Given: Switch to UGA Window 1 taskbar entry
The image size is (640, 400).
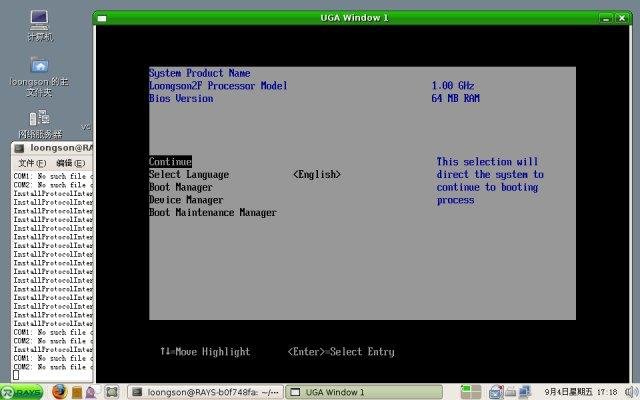Looking at the screenshot, I should point(364,392).
